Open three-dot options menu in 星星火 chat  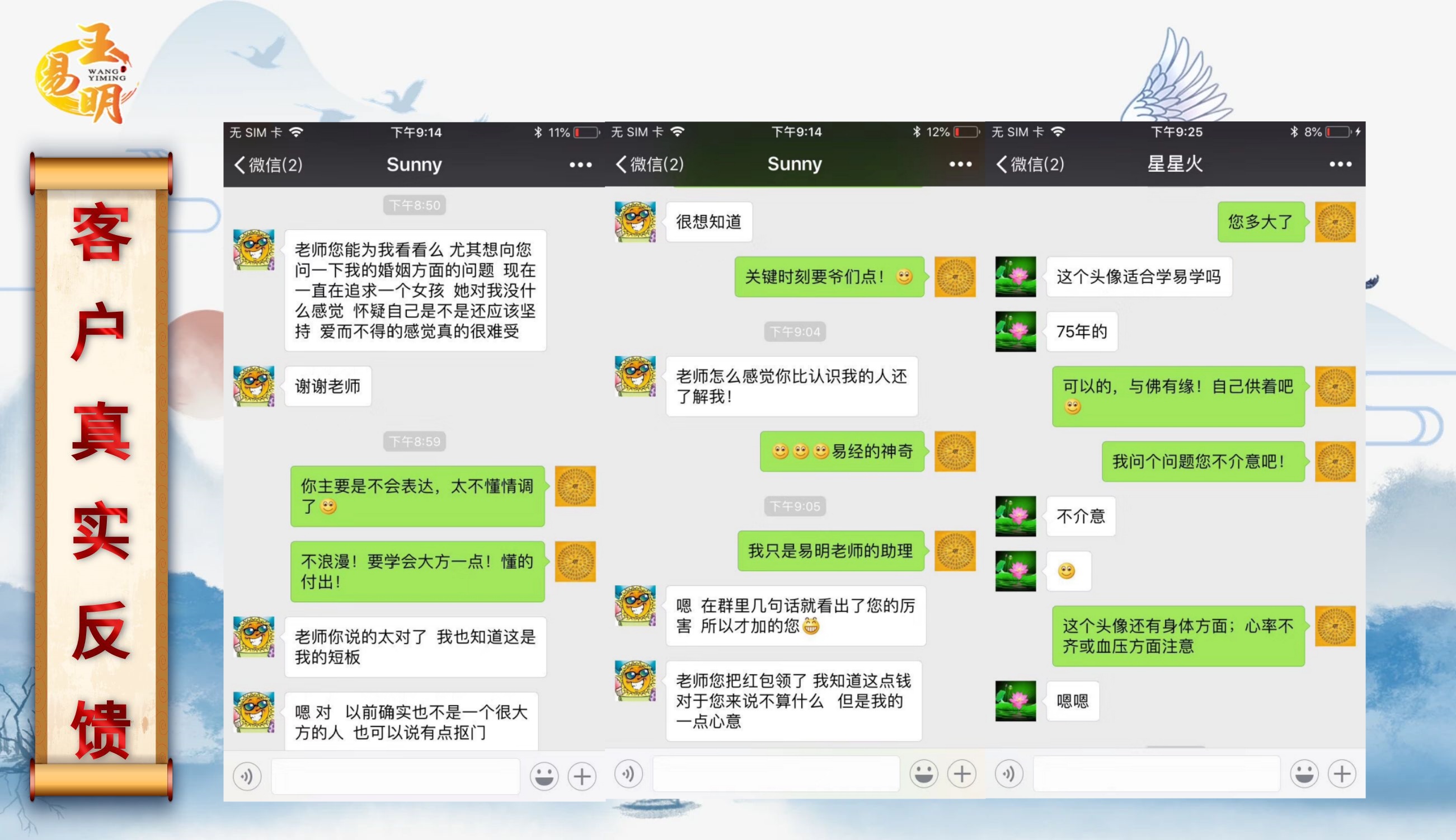tap(1340, 165)
